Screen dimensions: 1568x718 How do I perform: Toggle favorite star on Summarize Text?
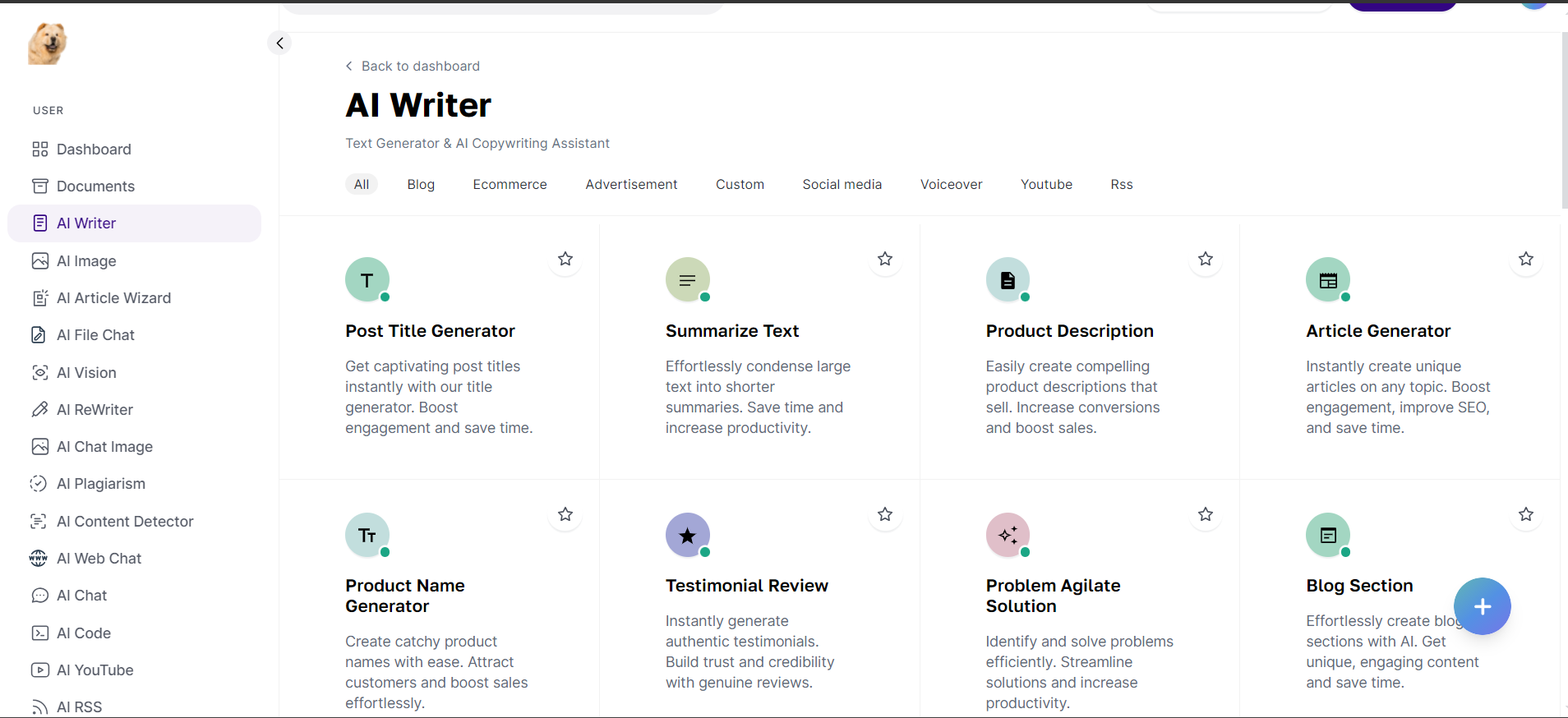click(x=885, y=259)
